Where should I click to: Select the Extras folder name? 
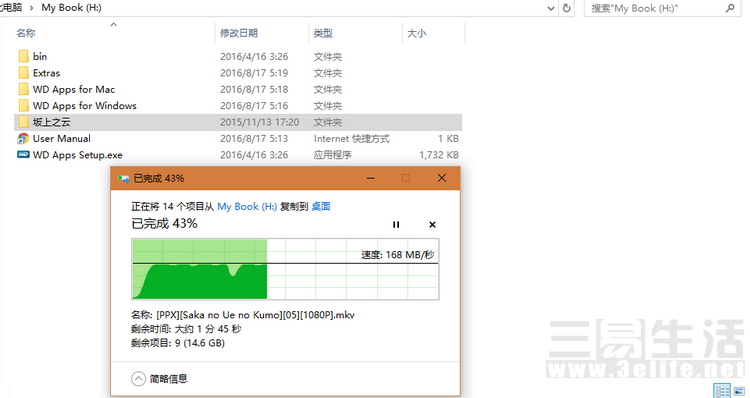46,73
